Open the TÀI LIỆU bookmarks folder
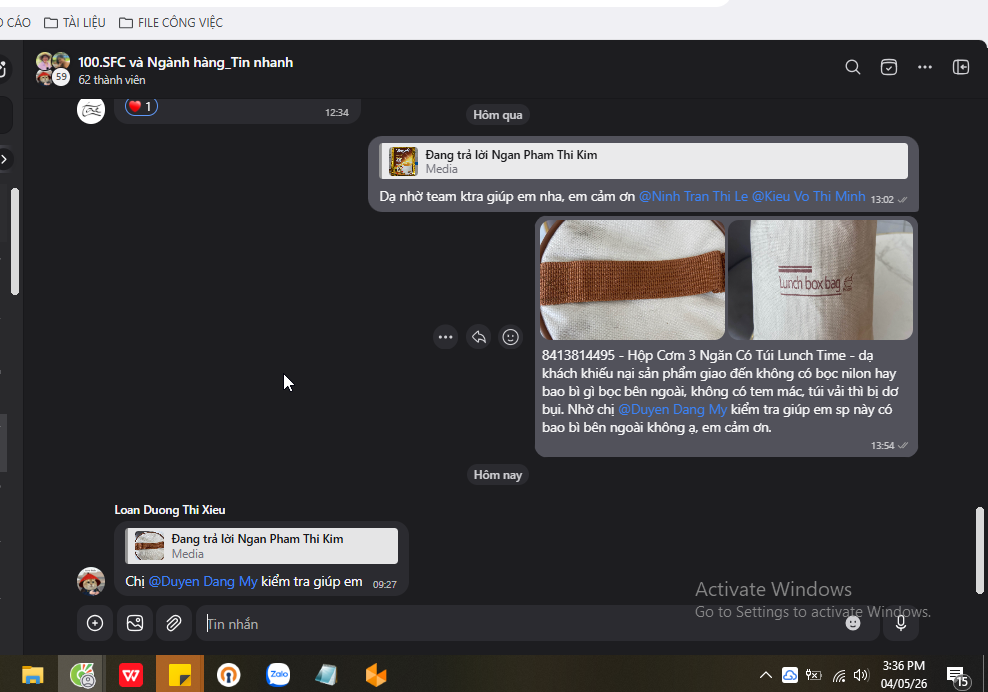The width and height of the screenshot is (988, 692). coord(74,23)
